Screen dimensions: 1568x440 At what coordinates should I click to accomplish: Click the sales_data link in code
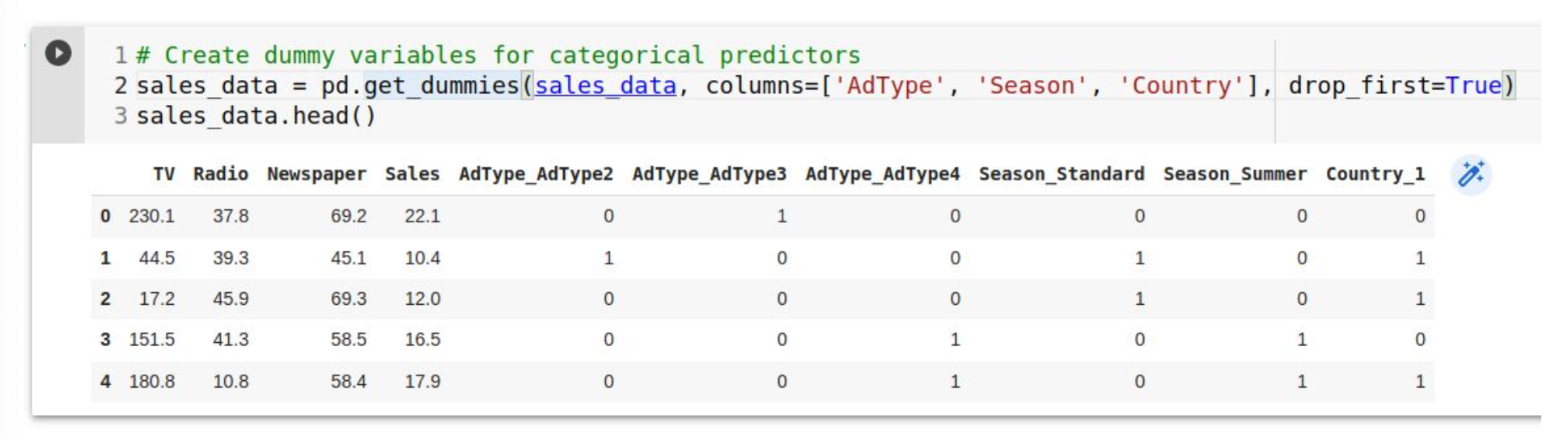coord(605,86)
